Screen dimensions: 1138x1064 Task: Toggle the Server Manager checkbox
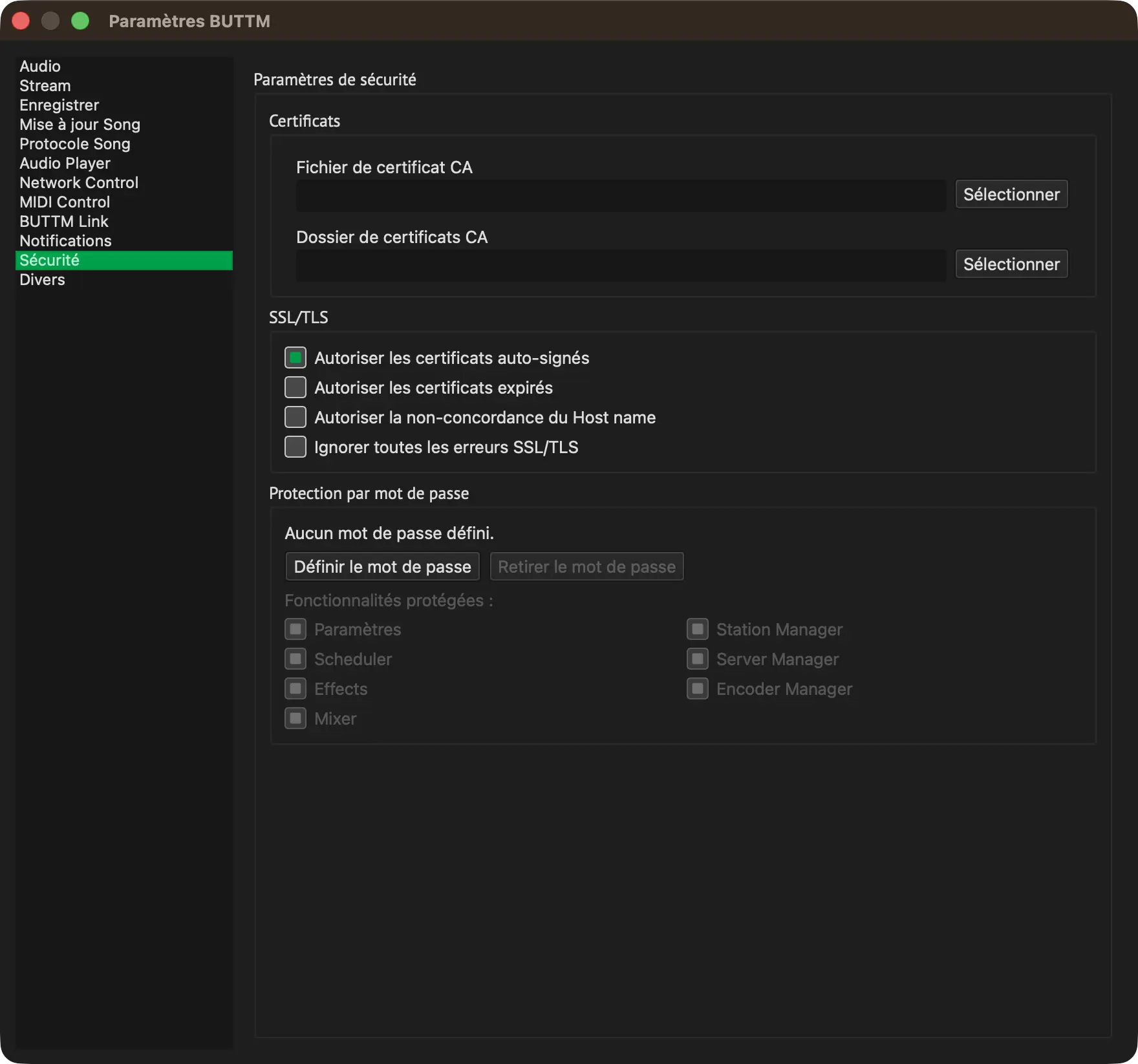click(698, 659)
